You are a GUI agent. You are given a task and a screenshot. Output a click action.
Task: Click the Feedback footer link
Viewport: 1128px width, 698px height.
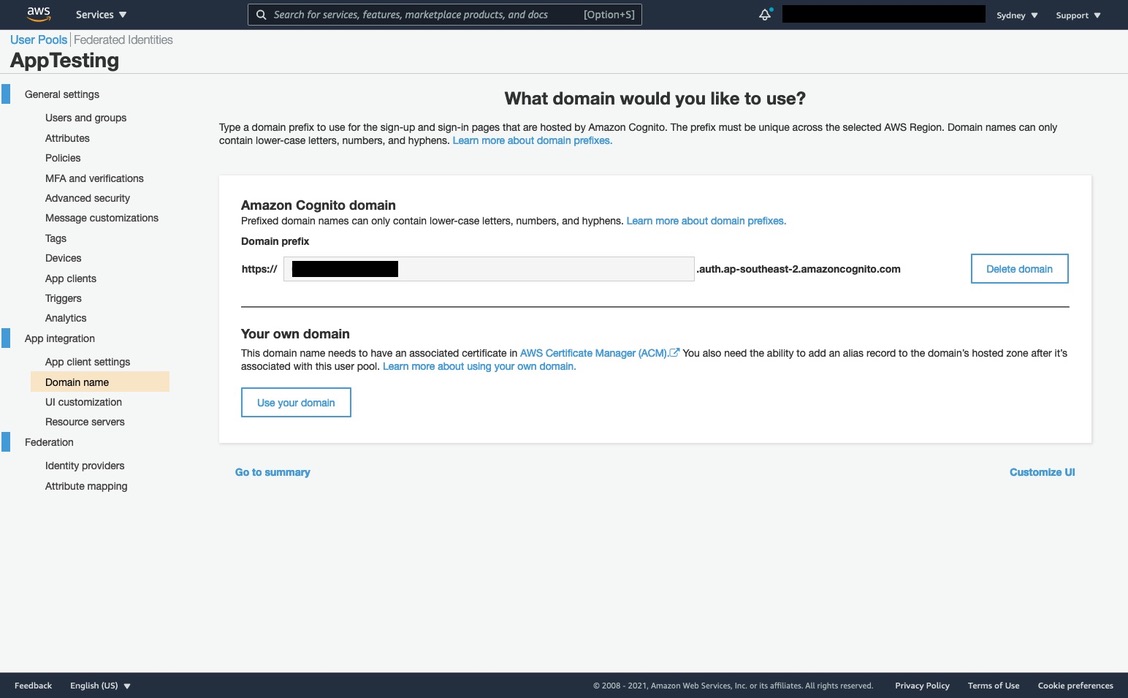(33, 685)
